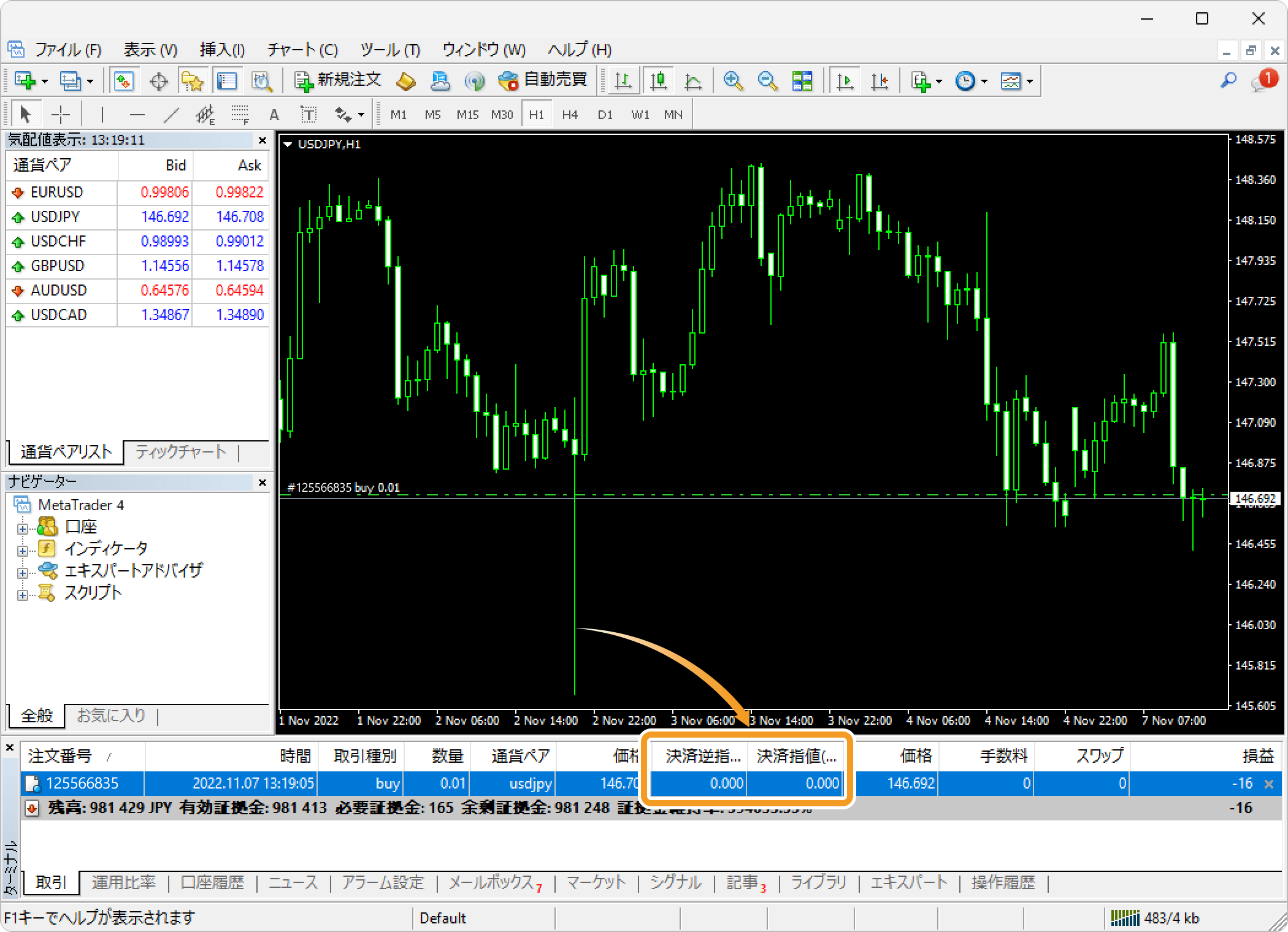Screen dimensions: 1288x932
Task: Close order 125566835 with x icon
Action: coord(1269,784)
